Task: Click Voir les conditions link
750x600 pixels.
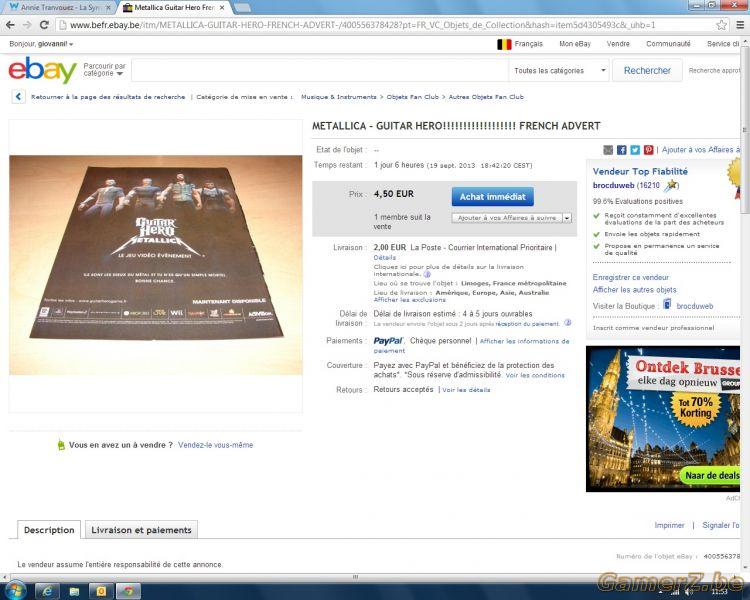Action: (x=535, y=375)
